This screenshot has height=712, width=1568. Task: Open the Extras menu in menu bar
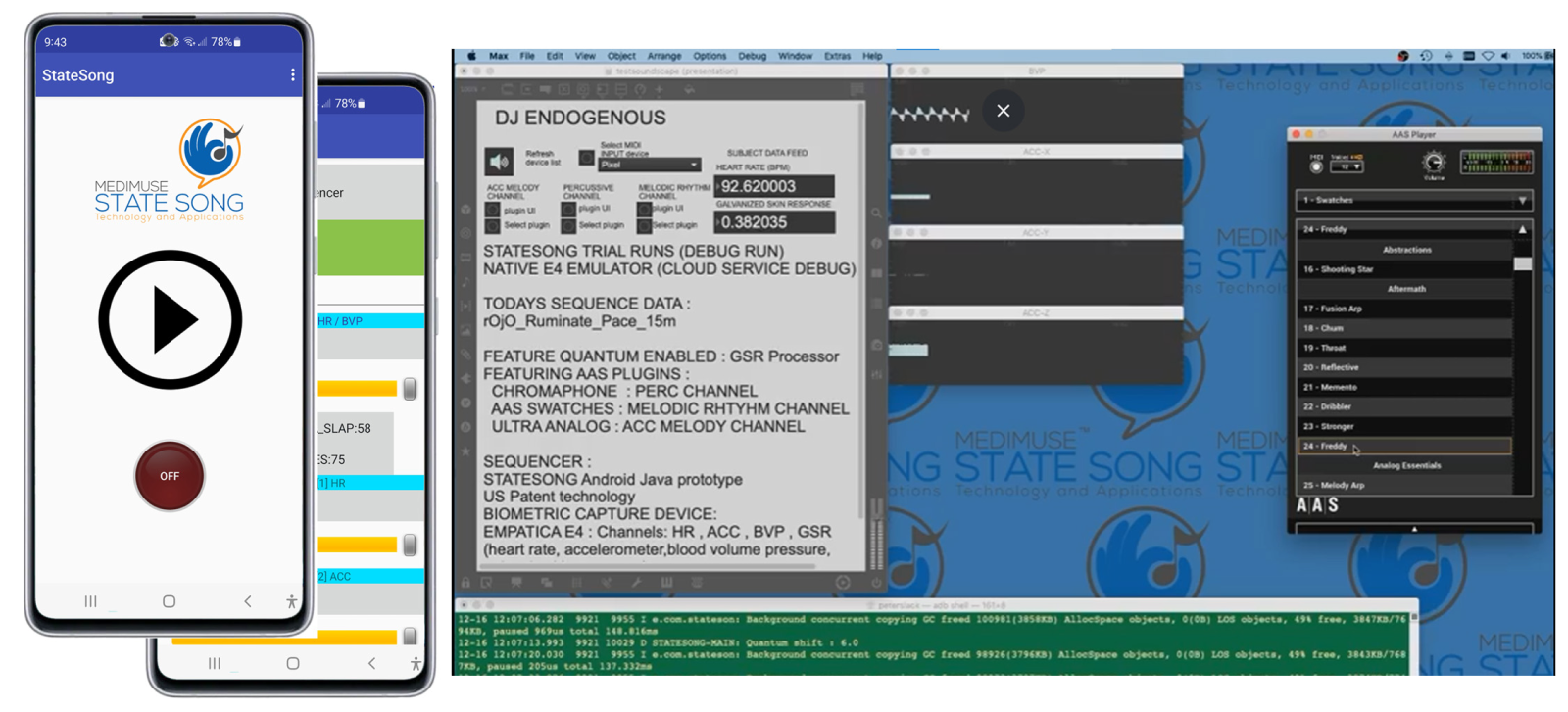(837, 56)
